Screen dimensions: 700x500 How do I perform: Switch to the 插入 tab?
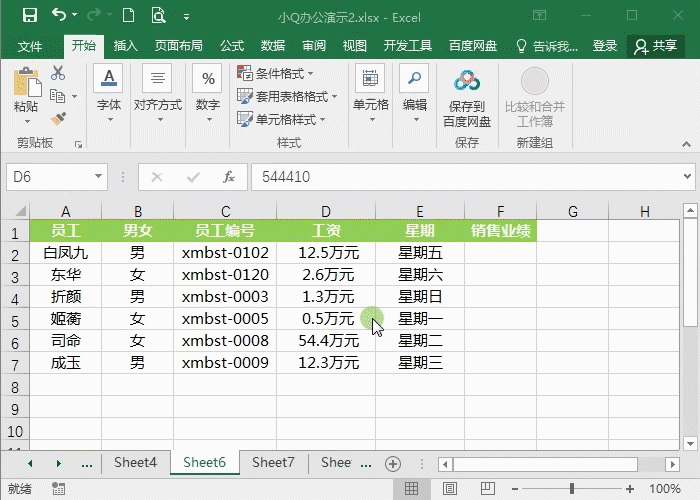click(125, 46)
